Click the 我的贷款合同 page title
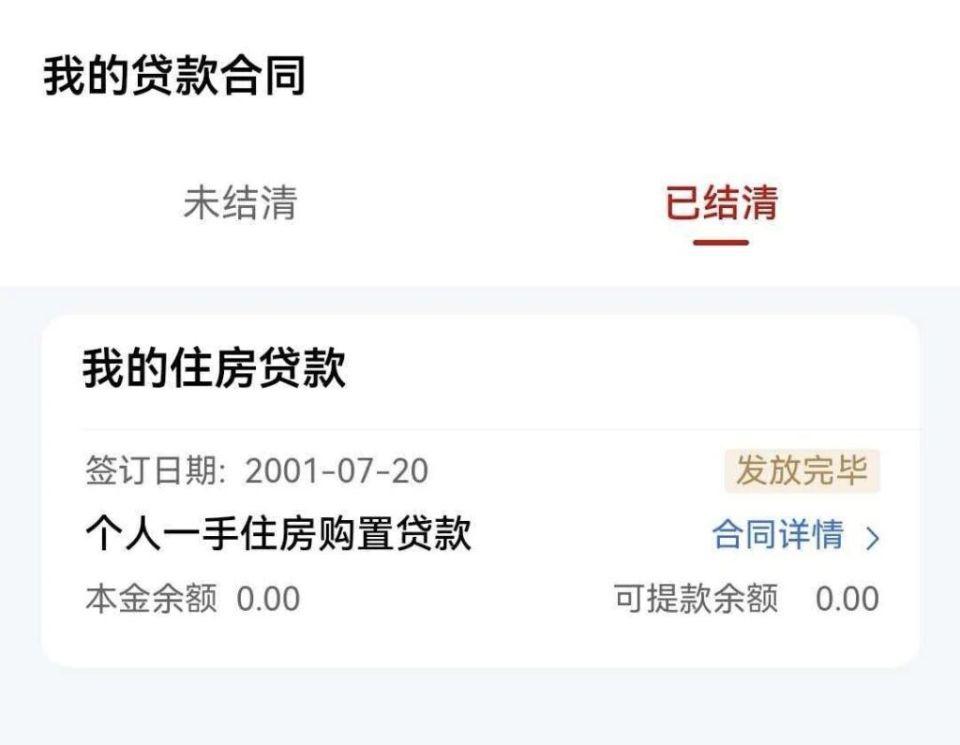 [174, 75]
